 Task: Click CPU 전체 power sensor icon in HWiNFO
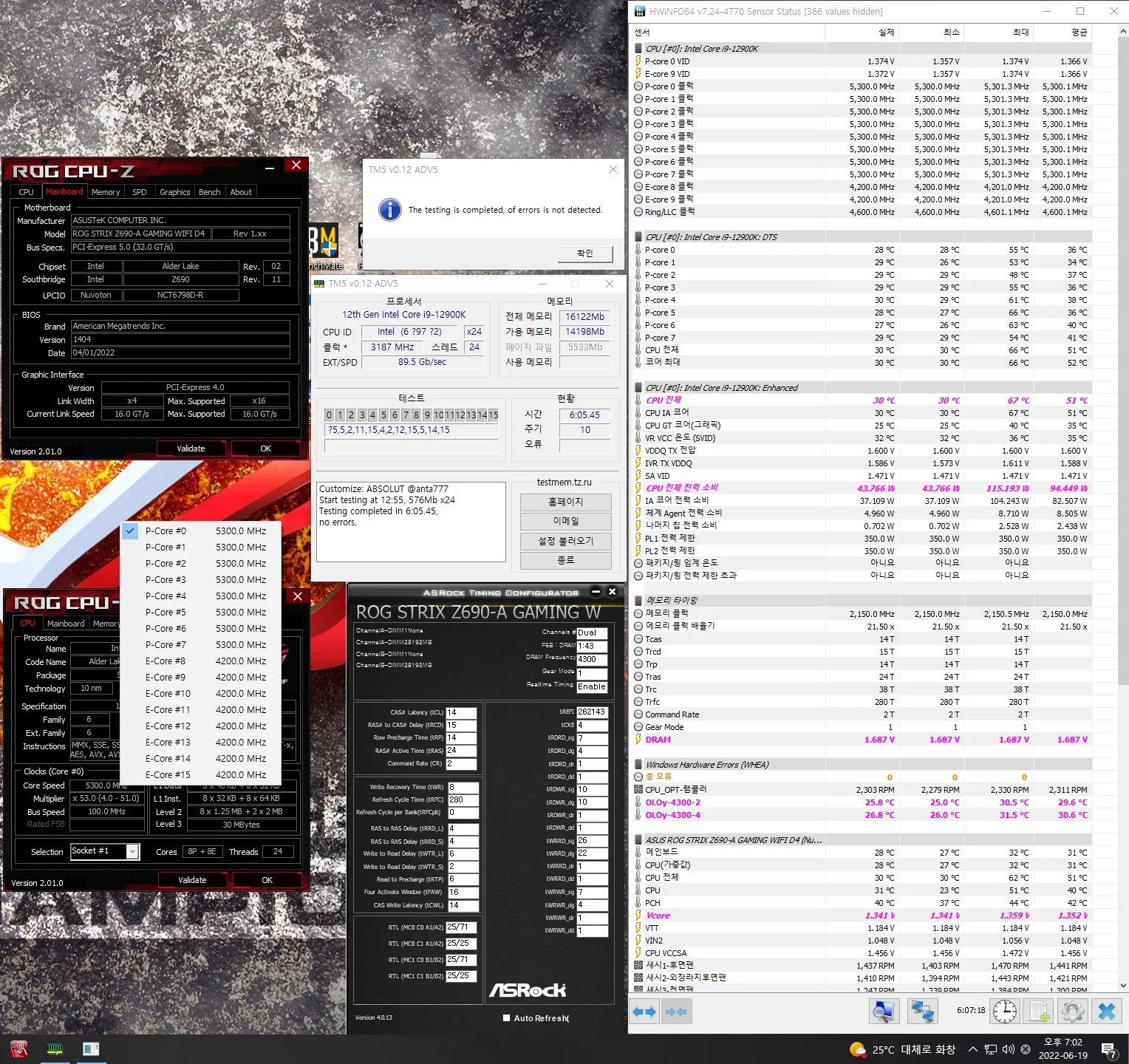(x=638, y=488)
